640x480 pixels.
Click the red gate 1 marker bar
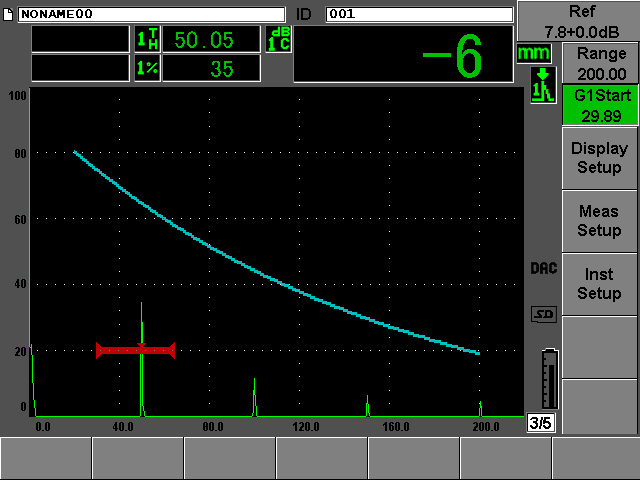pos(135,350)
